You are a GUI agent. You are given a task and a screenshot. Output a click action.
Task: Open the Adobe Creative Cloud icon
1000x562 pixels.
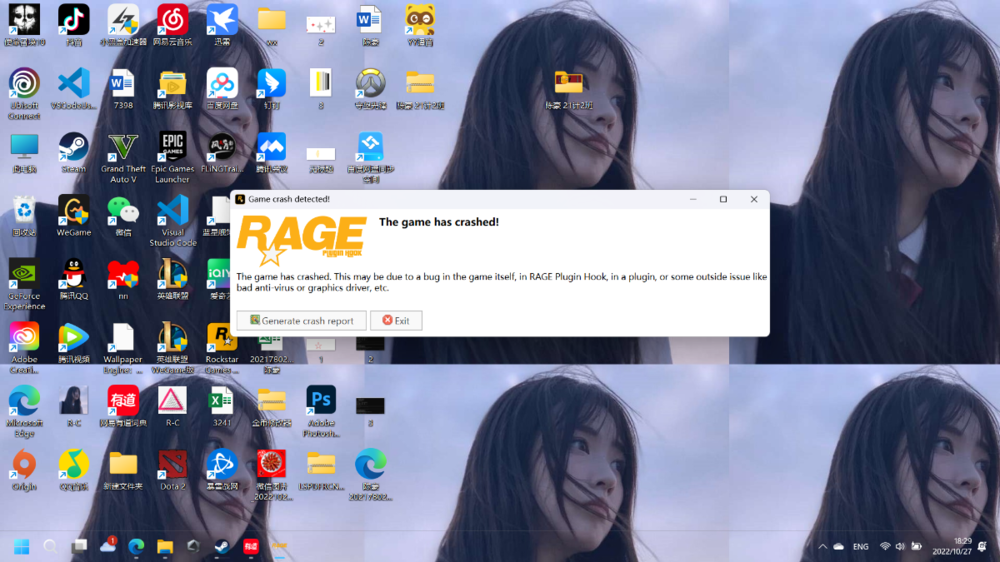[24, 348]
